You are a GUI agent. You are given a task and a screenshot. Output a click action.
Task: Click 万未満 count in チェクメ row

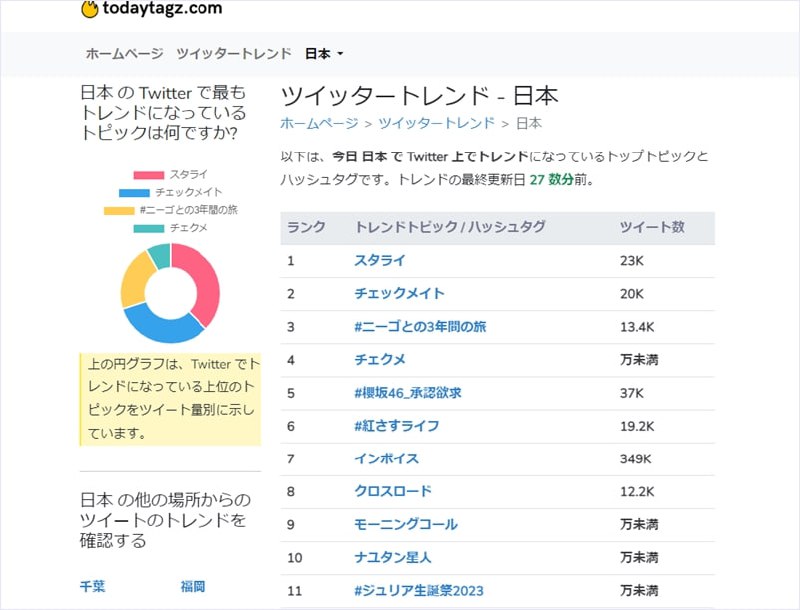[639, 360]
